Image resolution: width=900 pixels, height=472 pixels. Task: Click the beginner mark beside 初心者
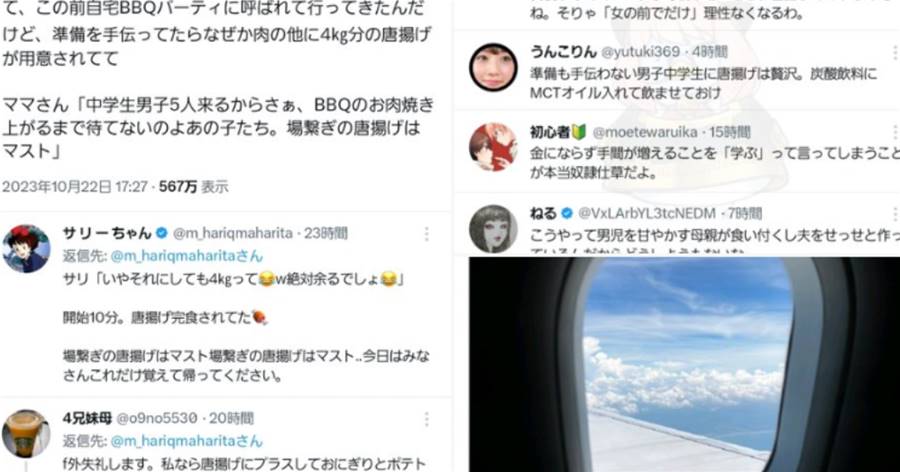(579, 133)
